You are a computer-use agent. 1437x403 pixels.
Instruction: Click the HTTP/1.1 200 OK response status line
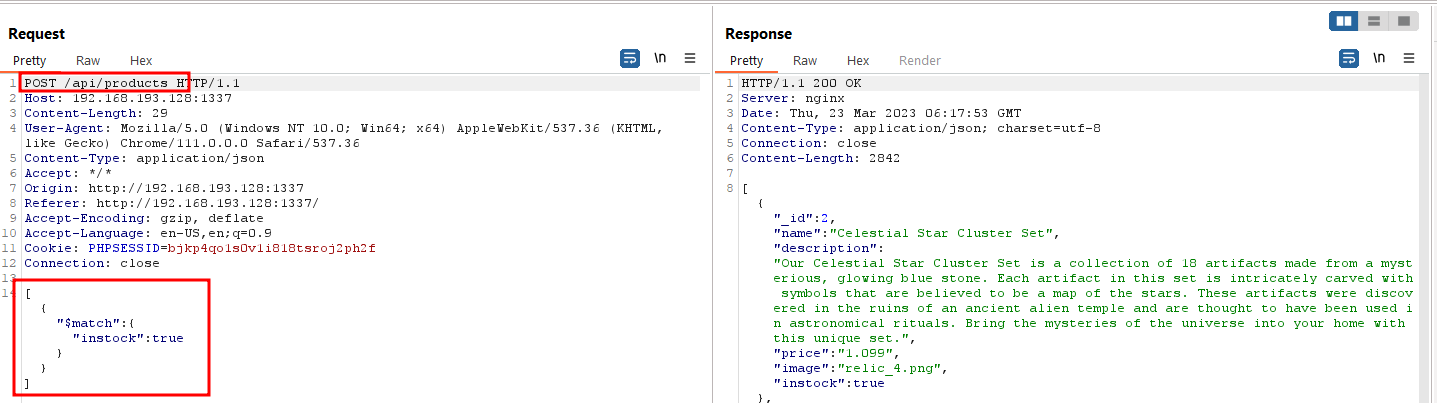click(801, 83)
